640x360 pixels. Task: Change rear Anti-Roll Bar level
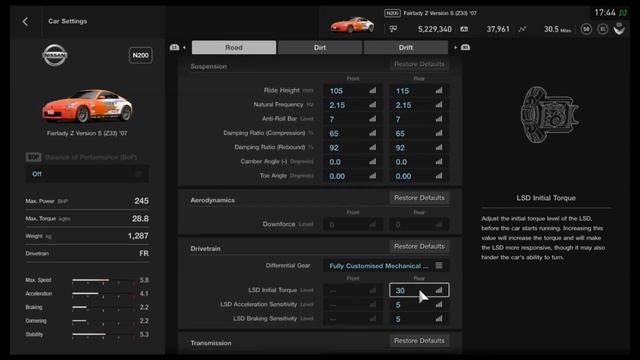(x=419, y=119)
